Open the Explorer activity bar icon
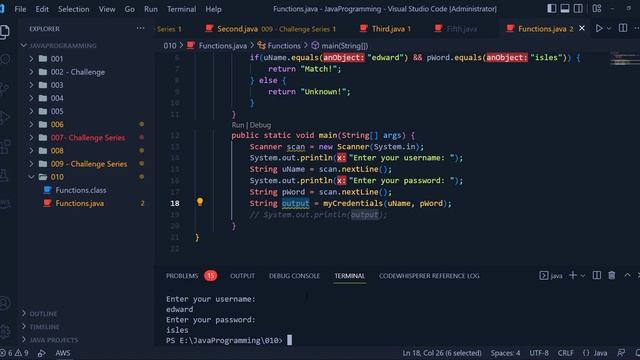Screen dimensions: 640x360 pos(5,32)
